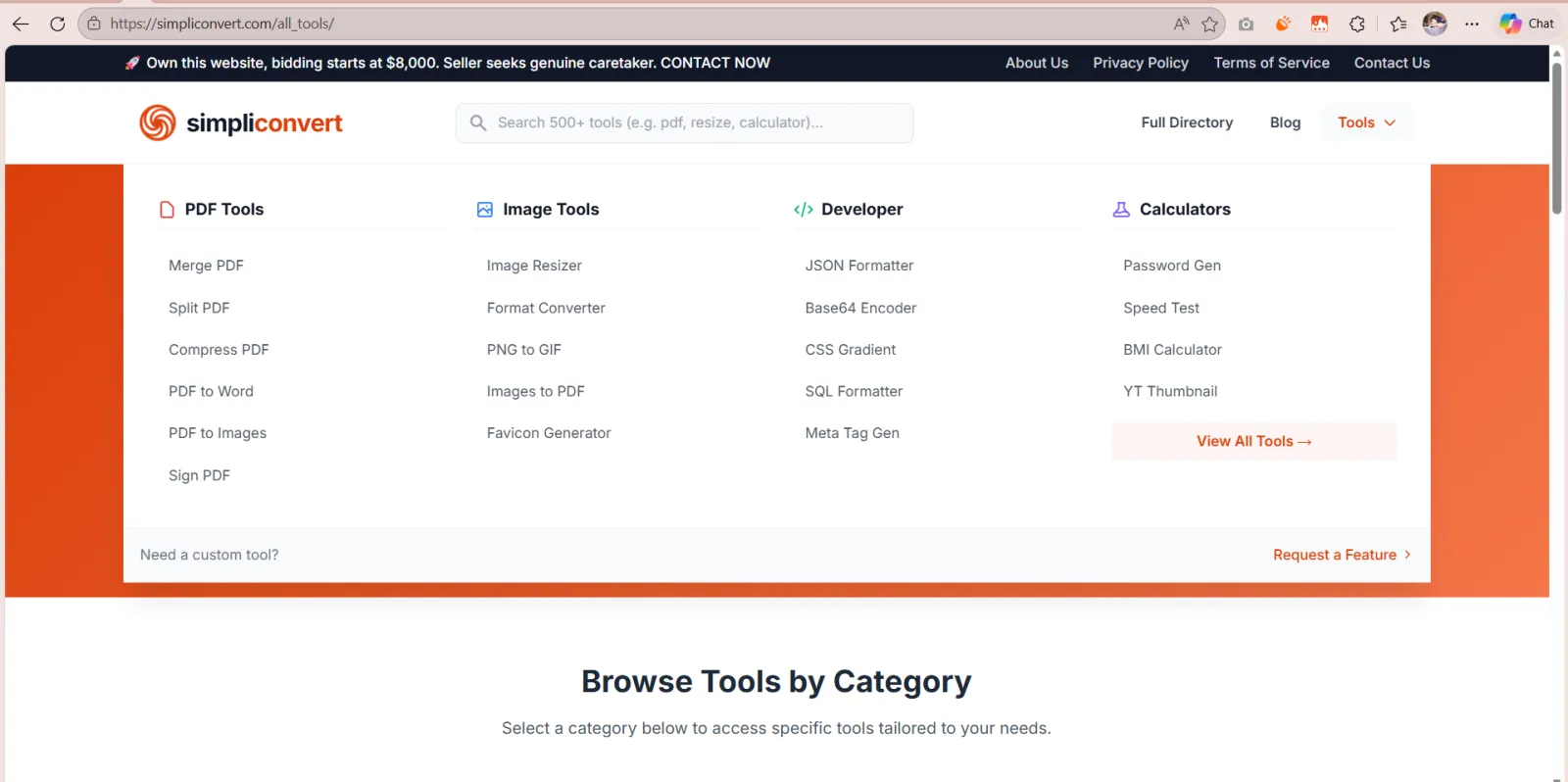The width and height of the screenshot is (1568, 782).
Task: Click Request a Feature chevron arrow
Action: click(1408, 555)
